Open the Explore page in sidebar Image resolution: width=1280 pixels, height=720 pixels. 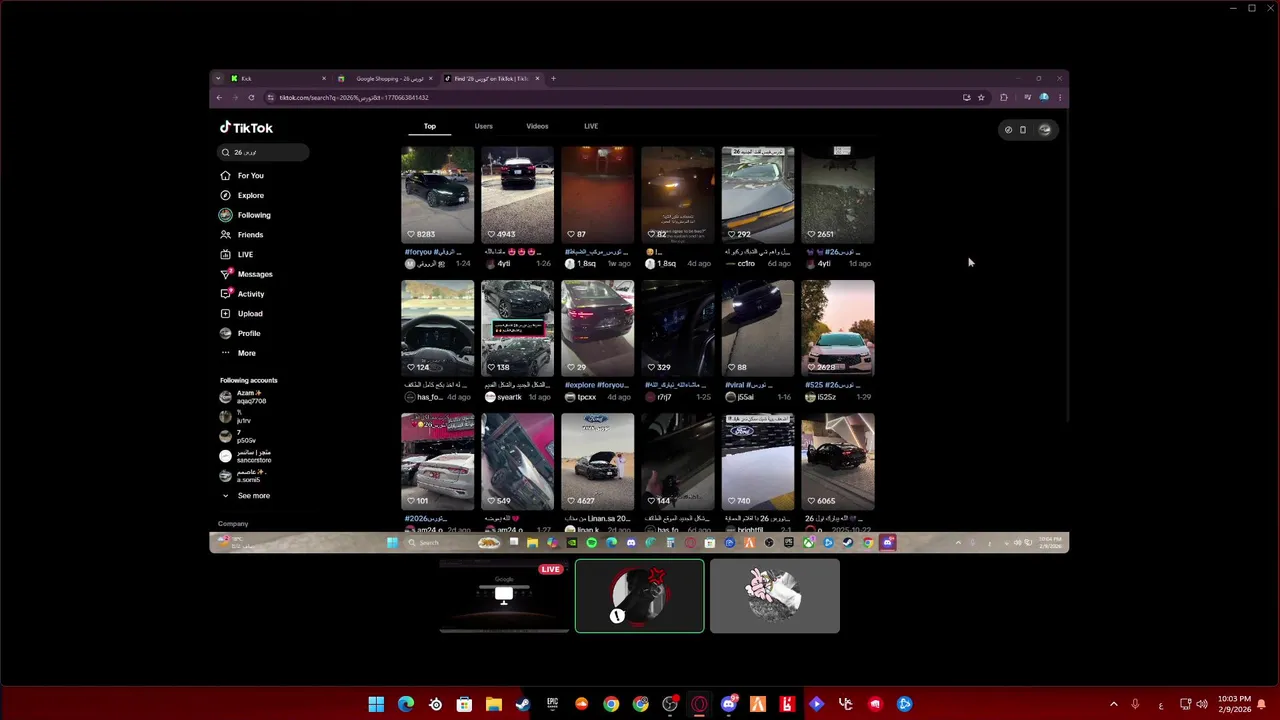pyautogui.click(x=243, y=195)
